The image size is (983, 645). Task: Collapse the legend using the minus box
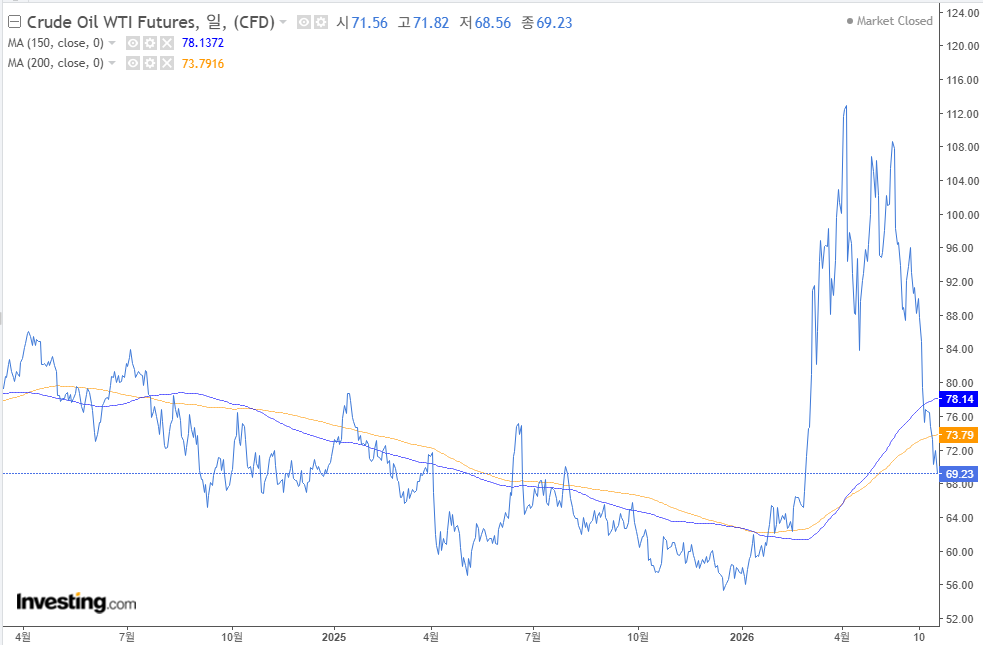[14, 23]
